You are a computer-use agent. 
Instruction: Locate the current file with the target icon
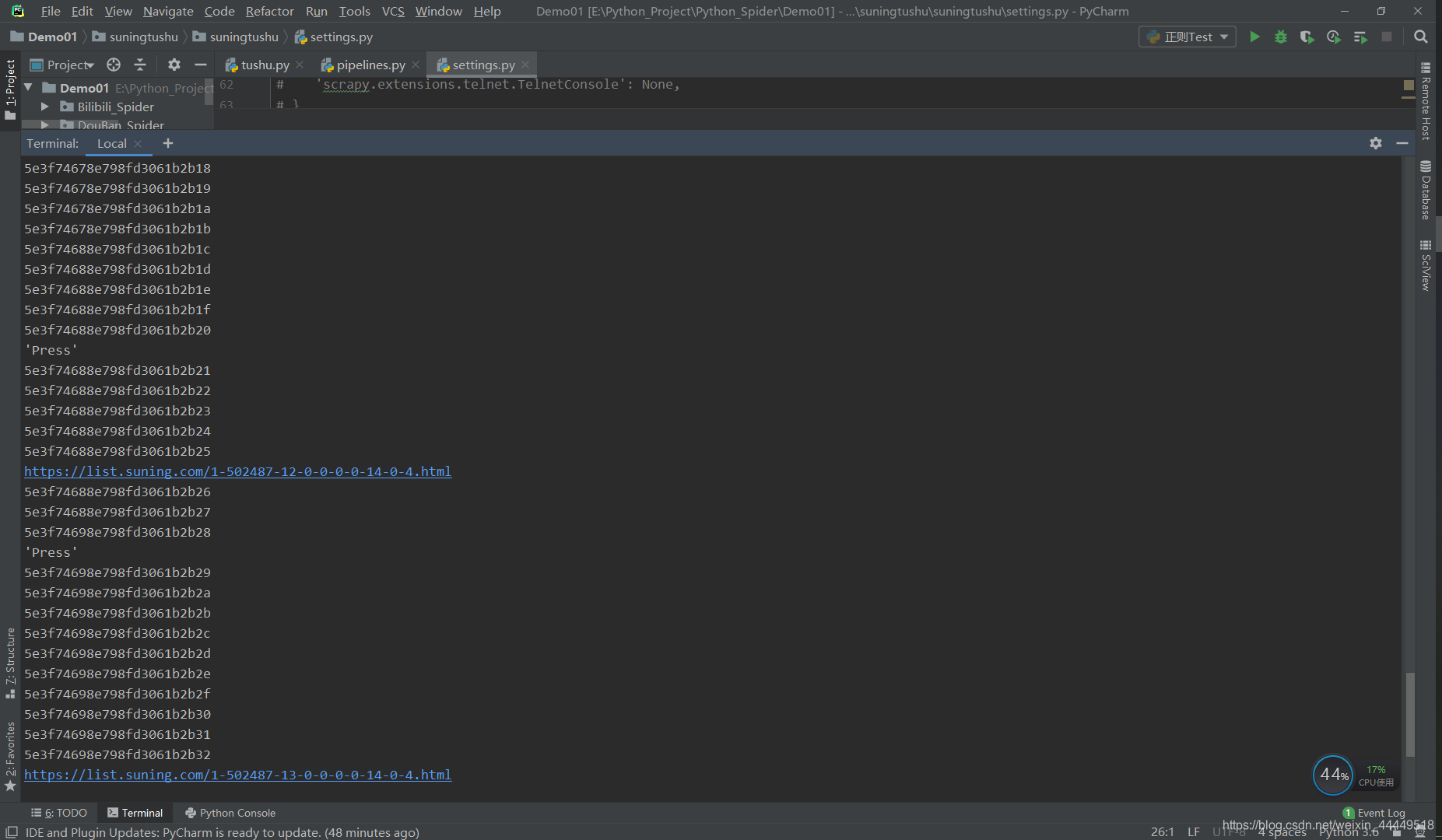click(x=114, y=65)
